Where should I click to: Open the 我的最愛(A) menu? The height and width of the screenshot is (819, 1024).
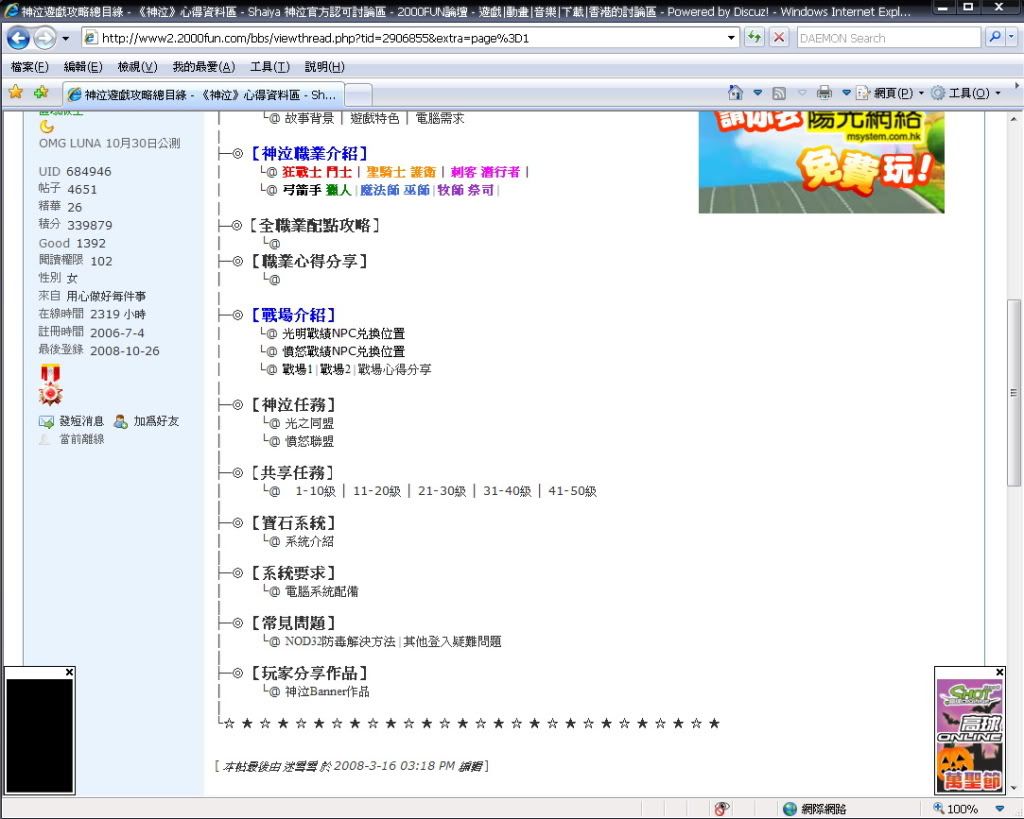(203, 67)
